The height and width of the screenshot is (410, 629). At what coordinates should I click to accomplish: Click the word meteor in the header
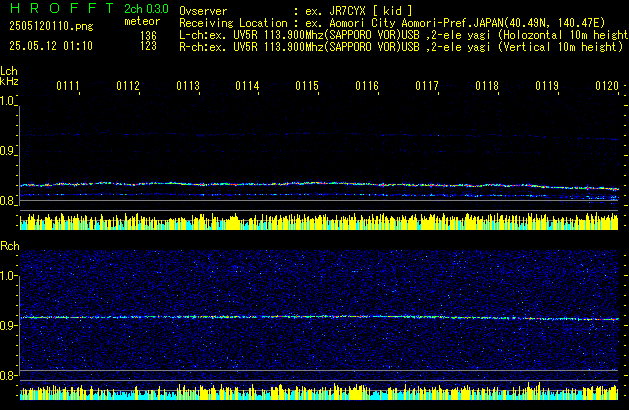[142, 21]
